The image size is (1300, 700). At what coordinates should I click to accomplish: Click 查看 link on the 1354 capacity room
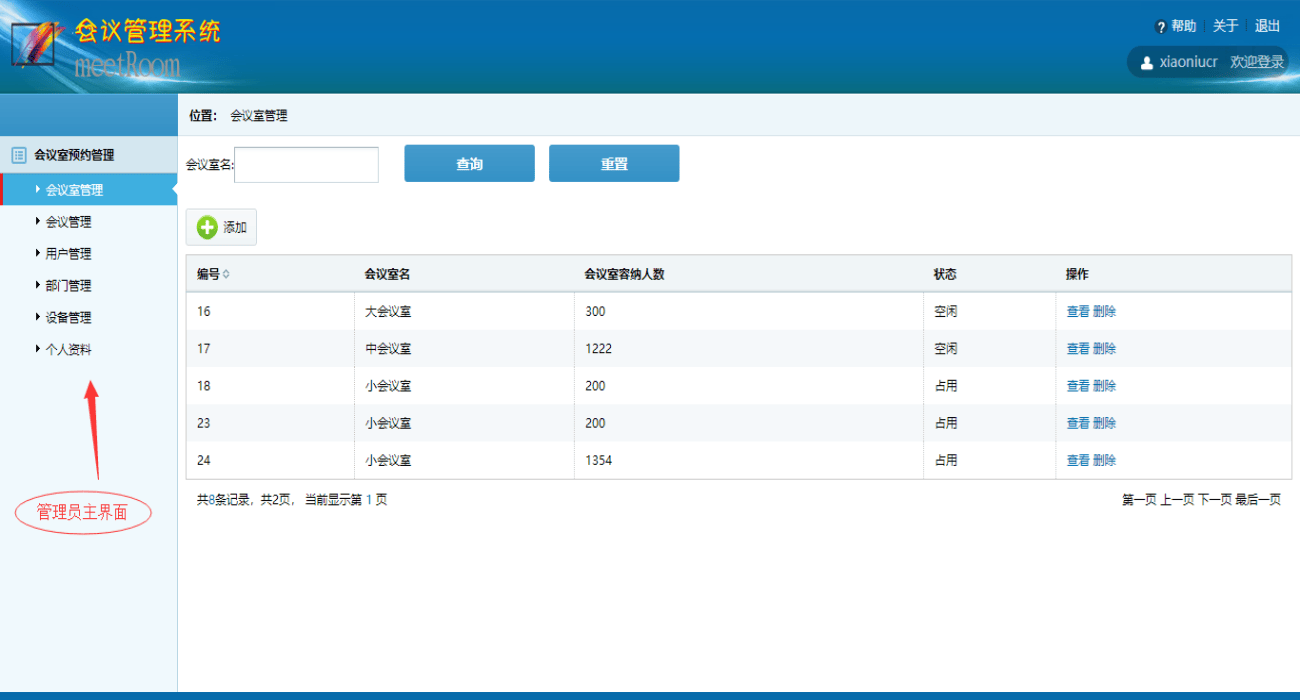[1078, 460]
